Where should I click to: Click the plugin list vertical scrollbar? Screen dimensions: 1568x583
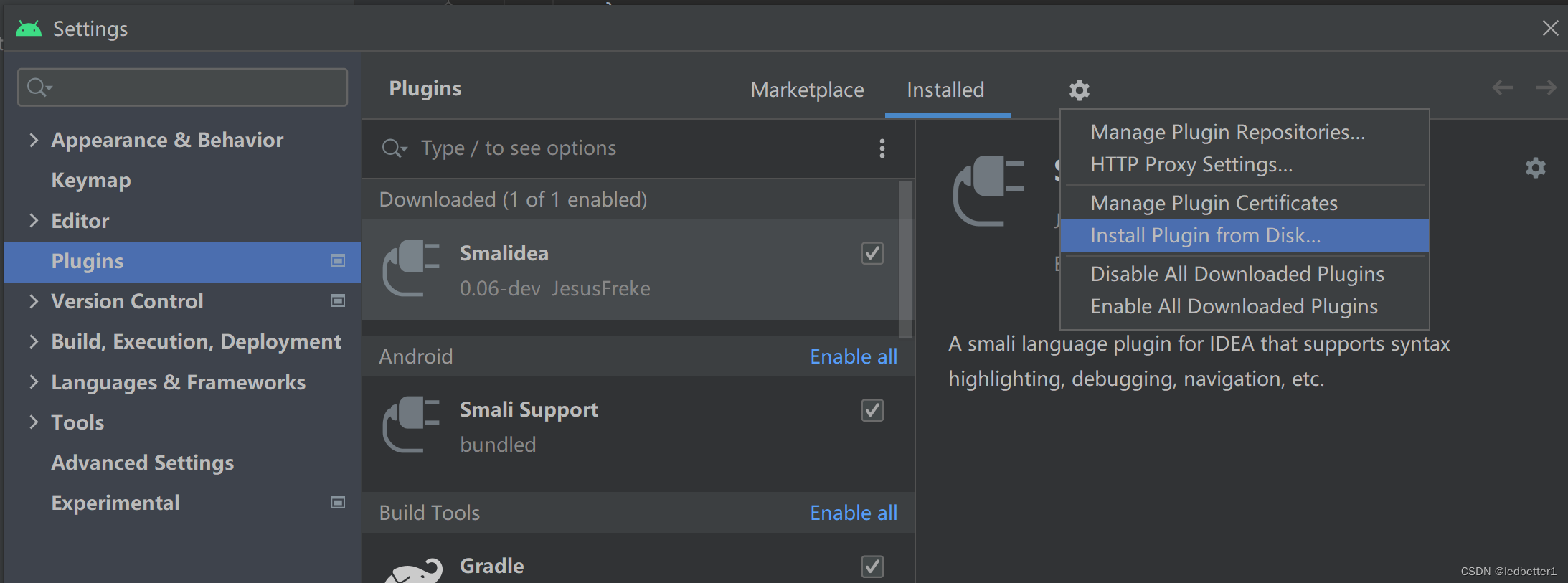click(x=906, y=259)
